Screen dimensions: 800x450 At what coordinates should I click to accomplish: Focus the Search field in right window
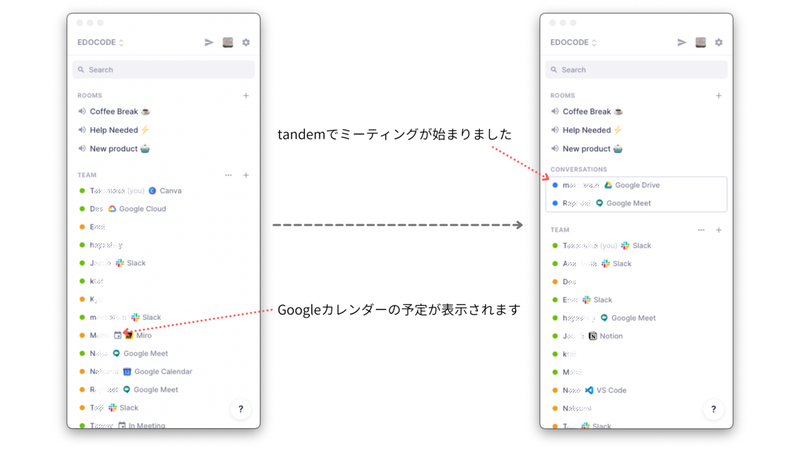[x=636, y=70]
